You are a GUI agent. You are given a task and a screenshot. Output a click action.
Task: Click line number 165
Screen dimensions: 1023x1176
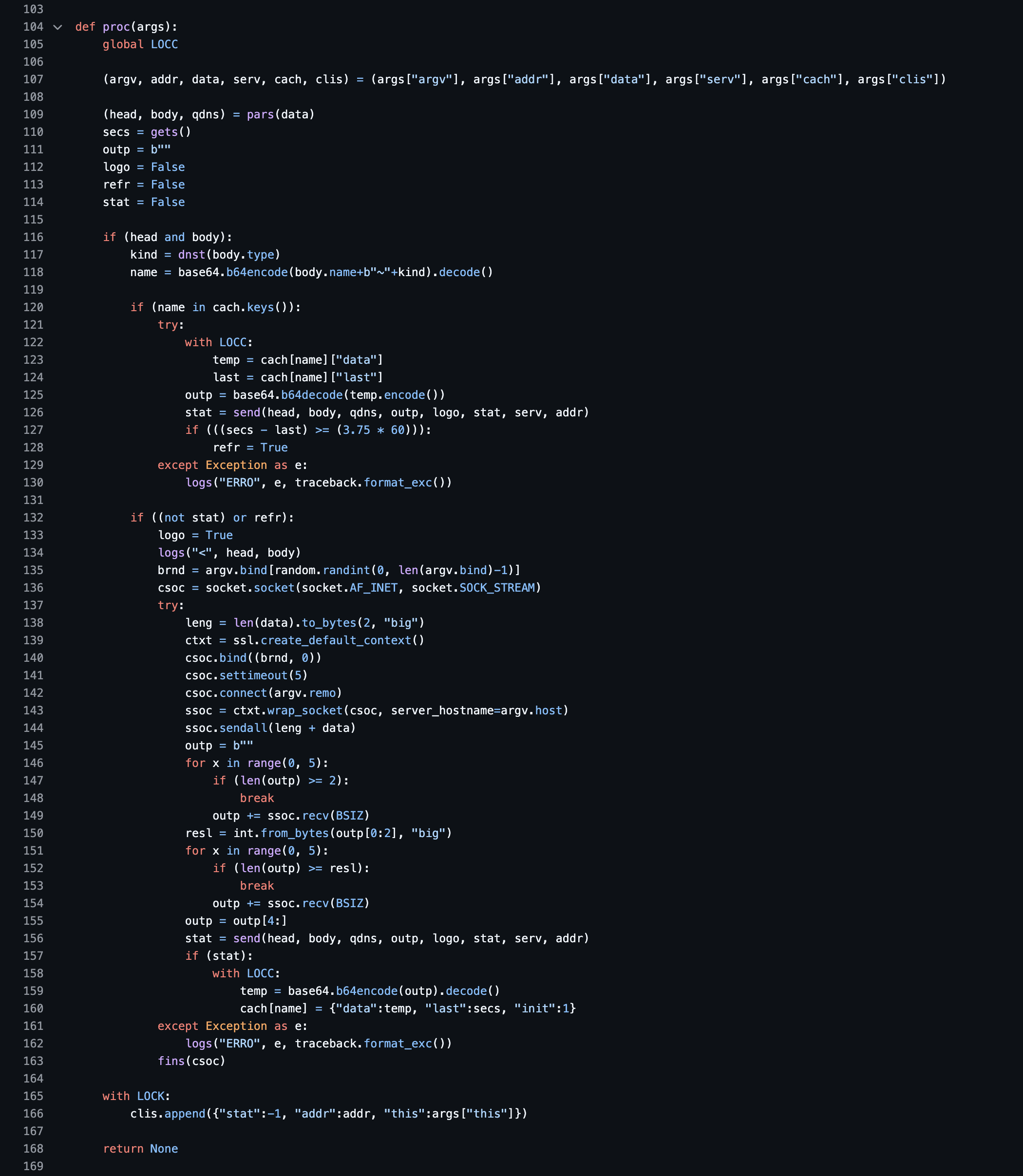click(x=33, y=1096)
